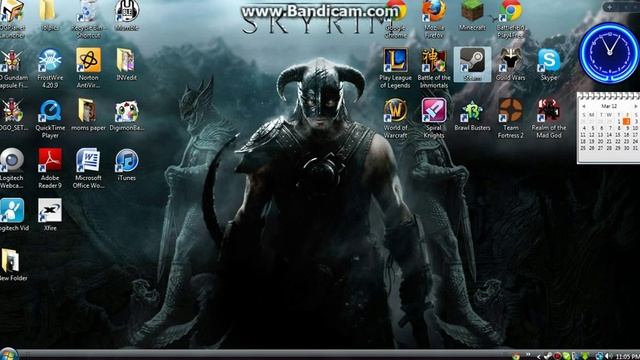Open Chrome icon in taskbar tray area
The image size is (640, 360).
click(x=516, y=356)
